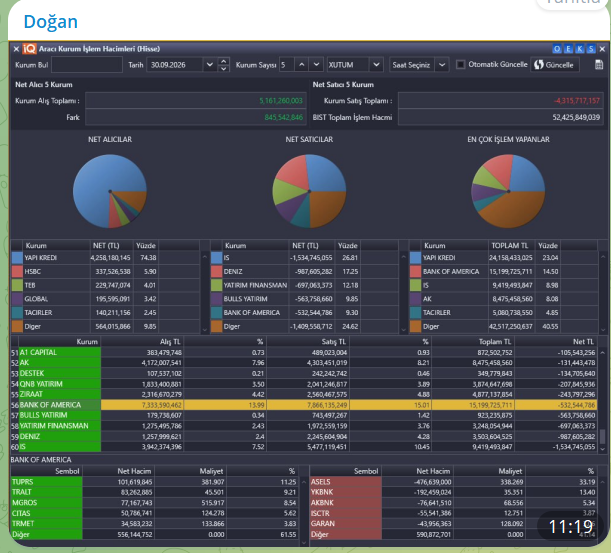Click the EN ÇOK İŞLEM YAPANLAR pie chart

[508, 191]
